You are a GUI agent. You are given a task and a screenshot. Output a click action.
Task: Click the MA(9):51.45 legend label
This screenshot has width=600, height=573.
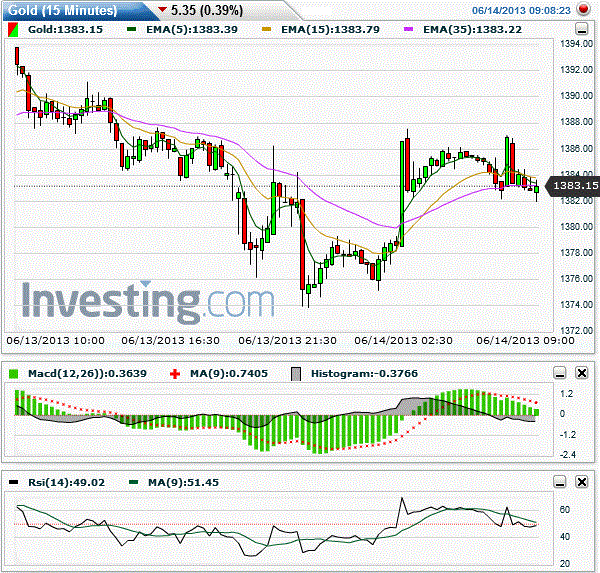click(x=183, y=482)
